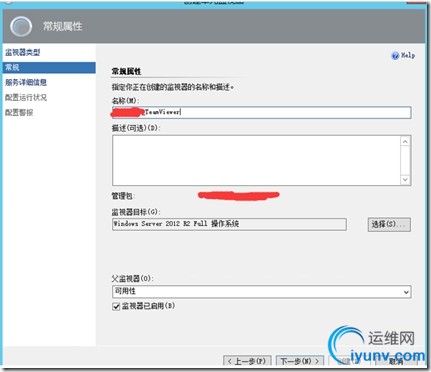Click the 监视器目标 field showing Windows Server 2012
This screenshot has width=431, height=372.
coord(229,224)
